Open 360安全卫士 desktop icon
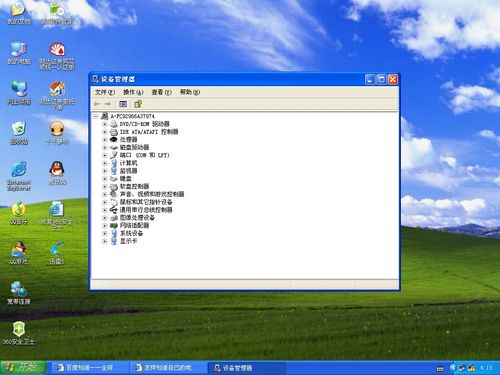This screenshot has height=375, width=500. coord(19,333)
